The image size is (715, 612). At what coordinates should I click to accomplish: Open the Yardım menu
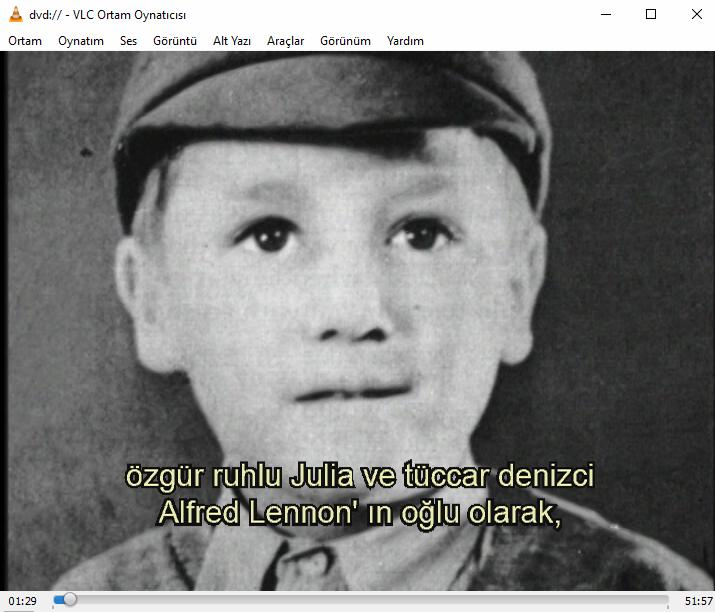405,41
